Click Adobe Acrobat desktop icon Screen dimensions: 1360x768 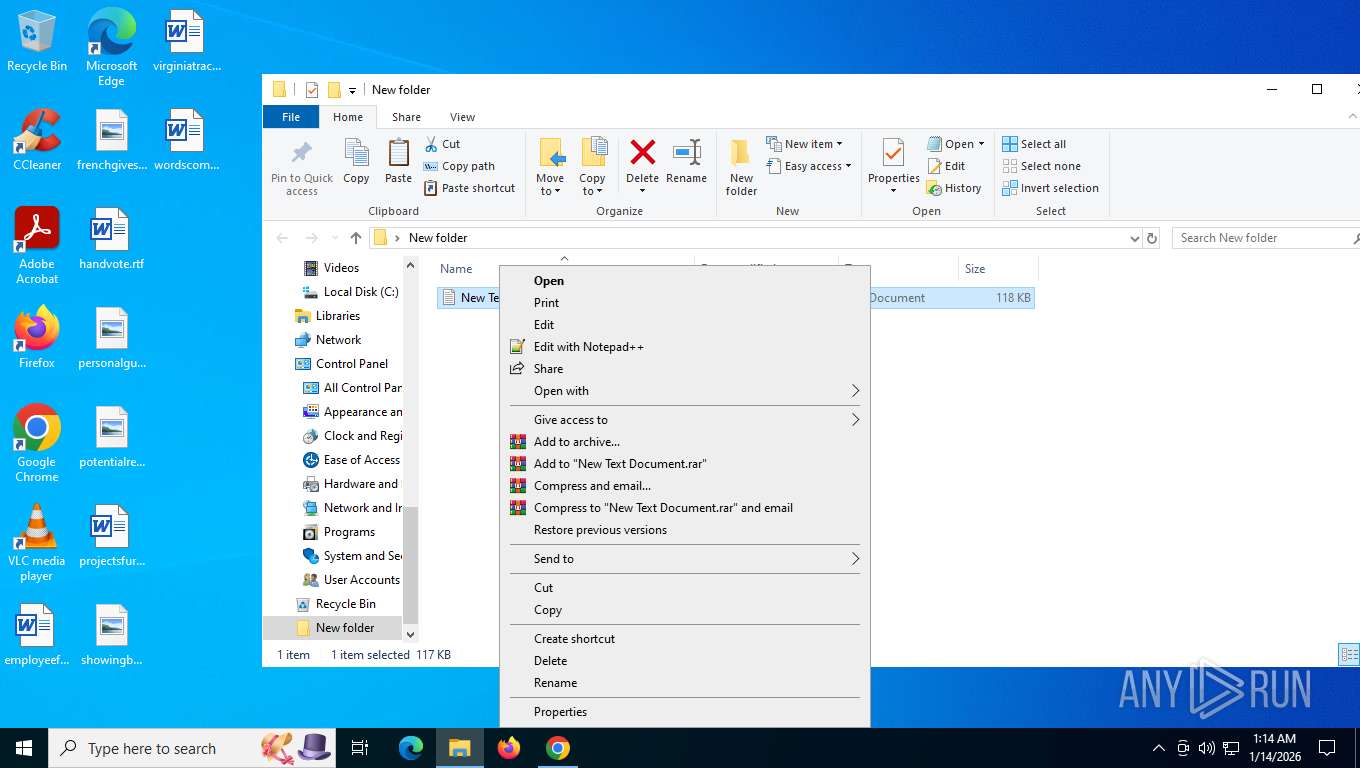tap(37, 245)
